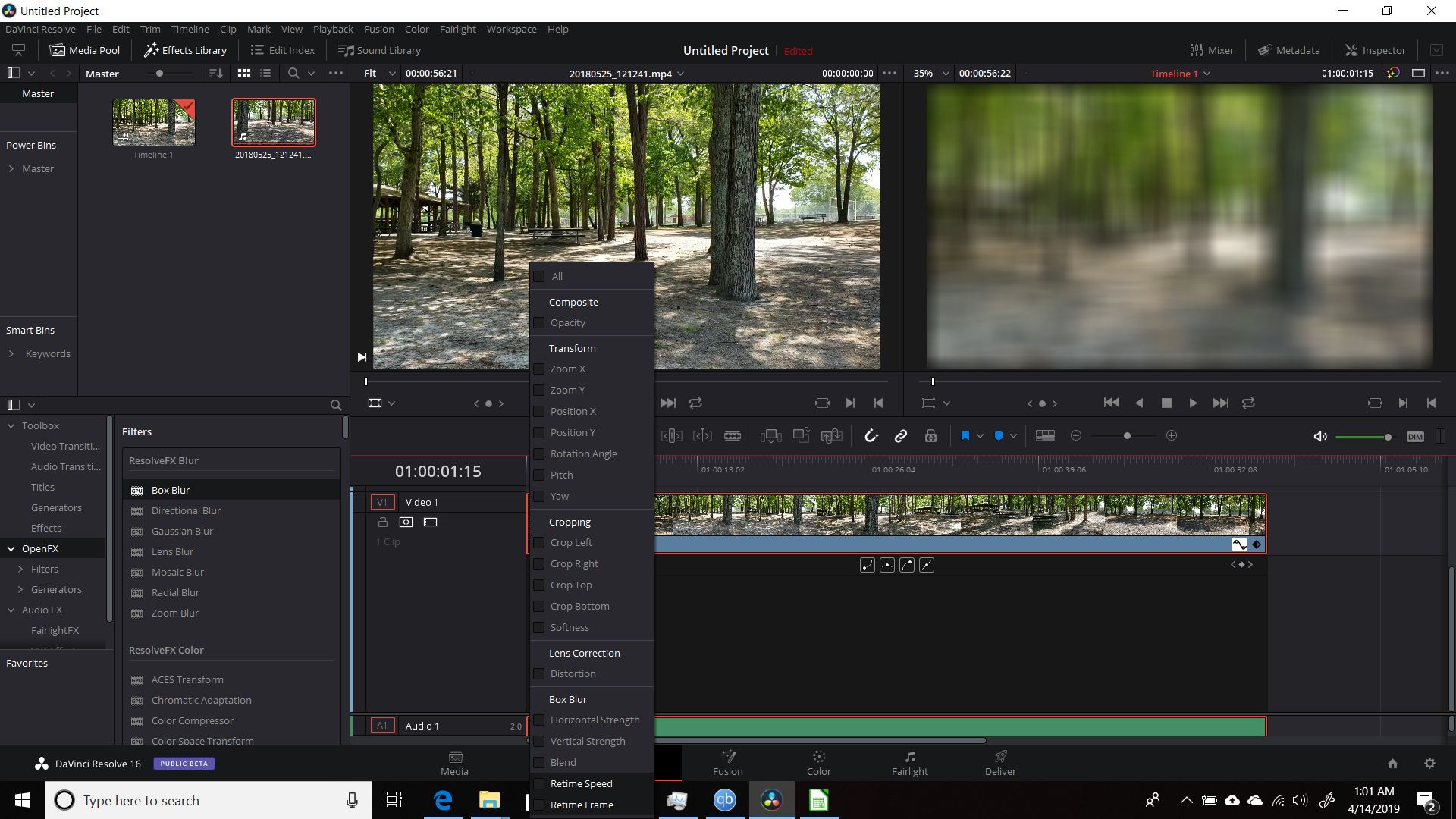Viewport: 1456px width, 819px height.
Task: Enable the Crop Left checkbox
Action: pyautogui.click(x=539, y=542)
